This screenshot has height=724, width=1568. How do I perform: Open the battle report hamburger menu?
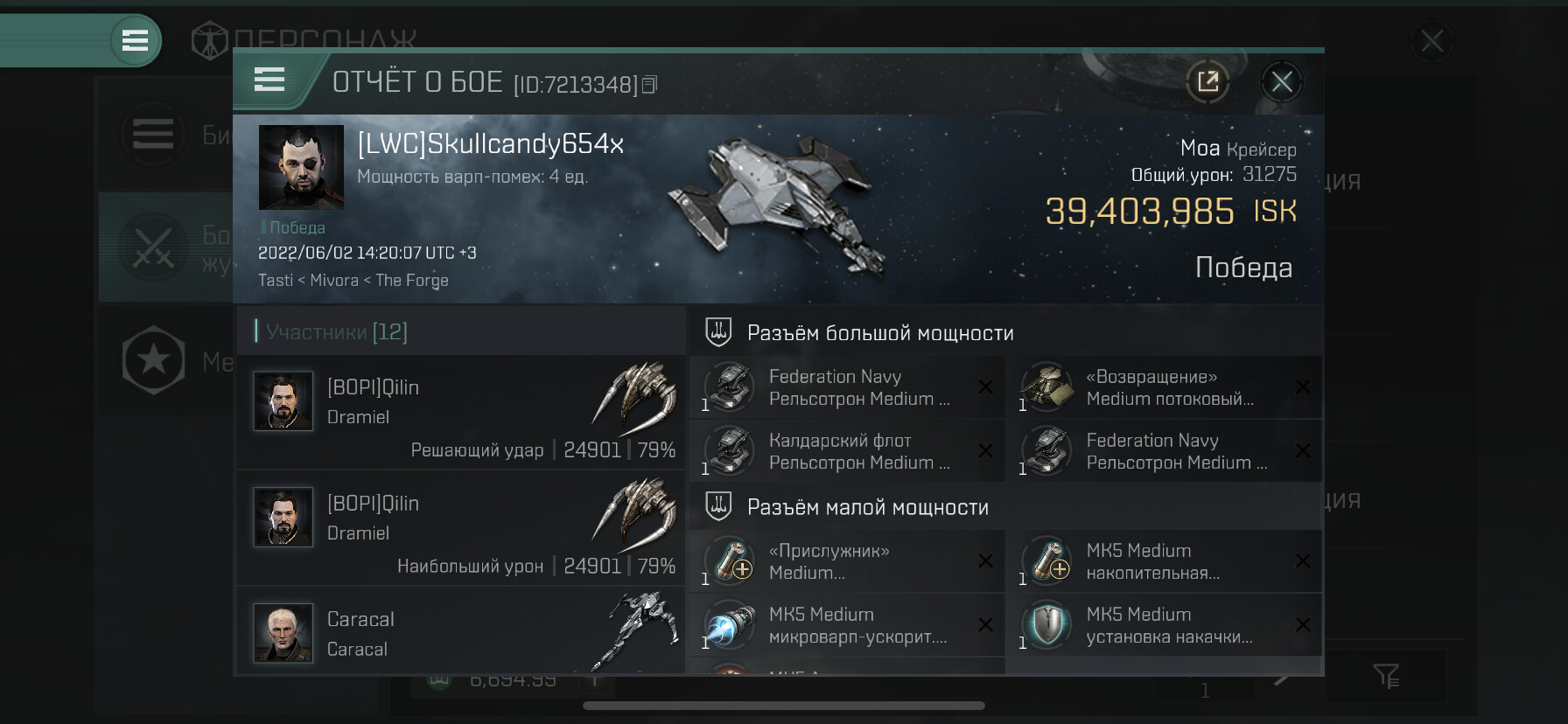(x=269, y=80)
